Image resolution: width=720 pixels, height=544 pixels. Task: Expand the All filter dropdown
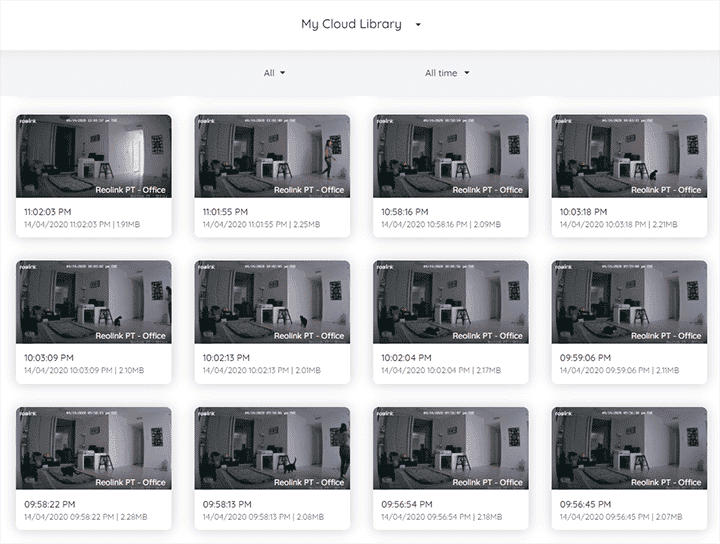[x=274, y=73]
